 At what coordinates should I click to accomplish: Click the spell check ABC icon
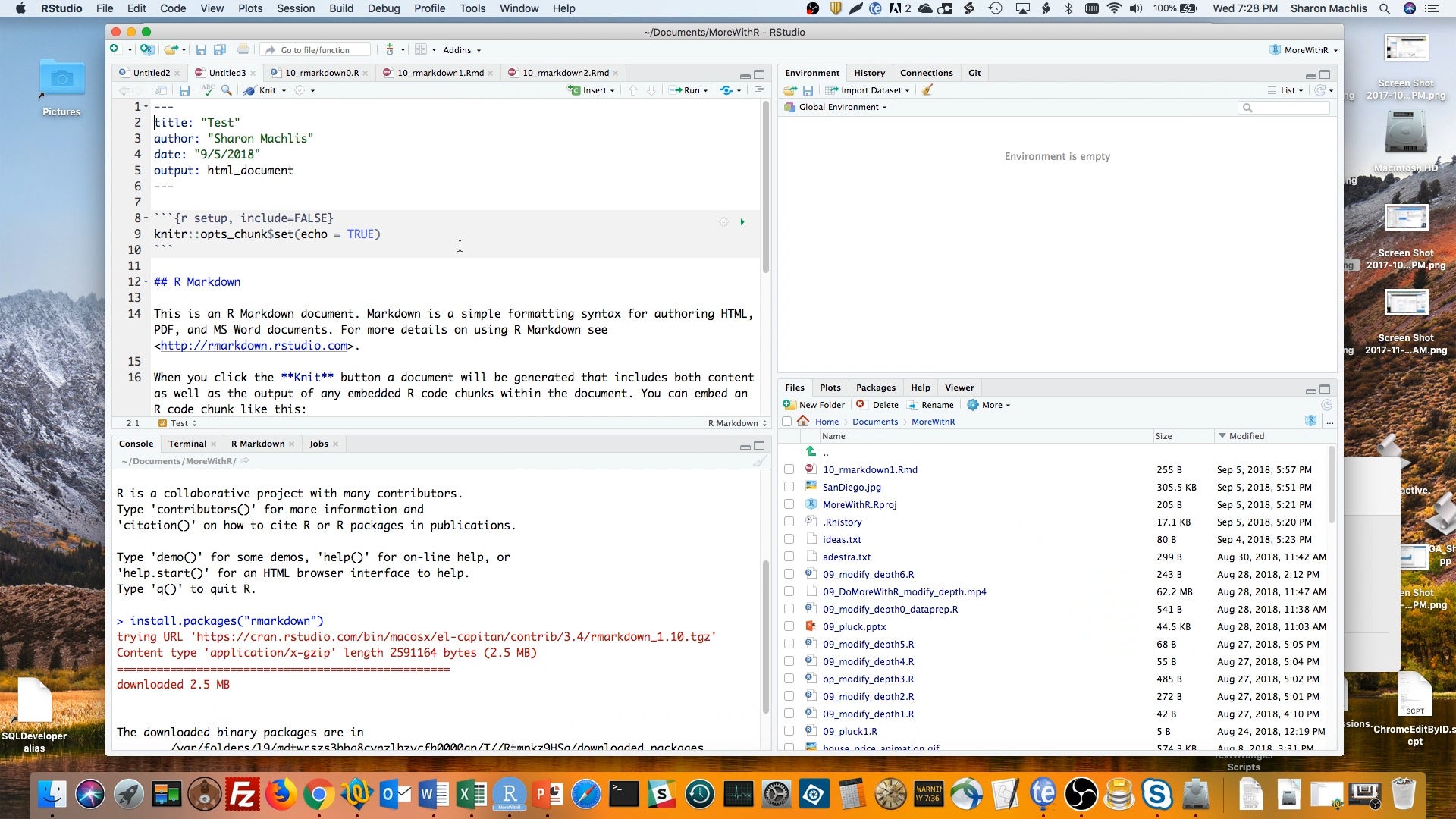(x=208, y=90)
